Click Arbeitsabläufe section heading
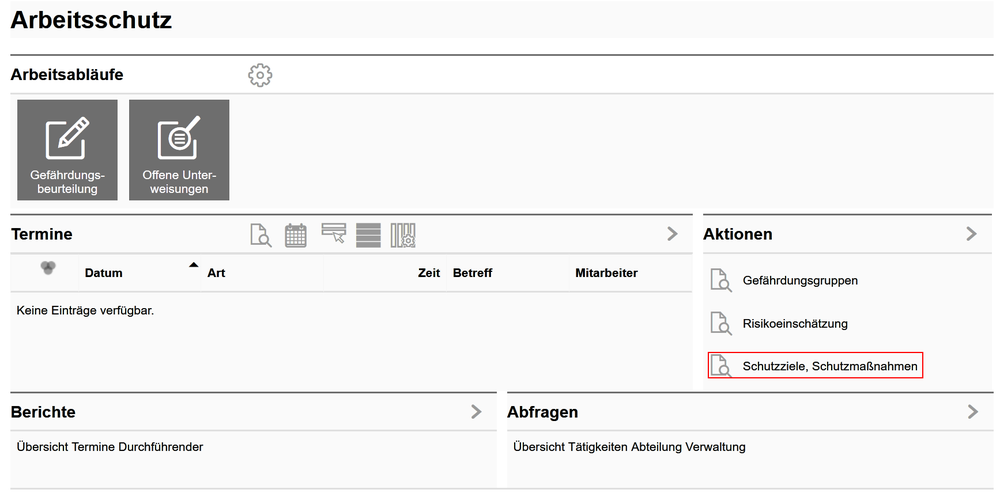Screen dimensions: 1000x493 click(67, 75)
